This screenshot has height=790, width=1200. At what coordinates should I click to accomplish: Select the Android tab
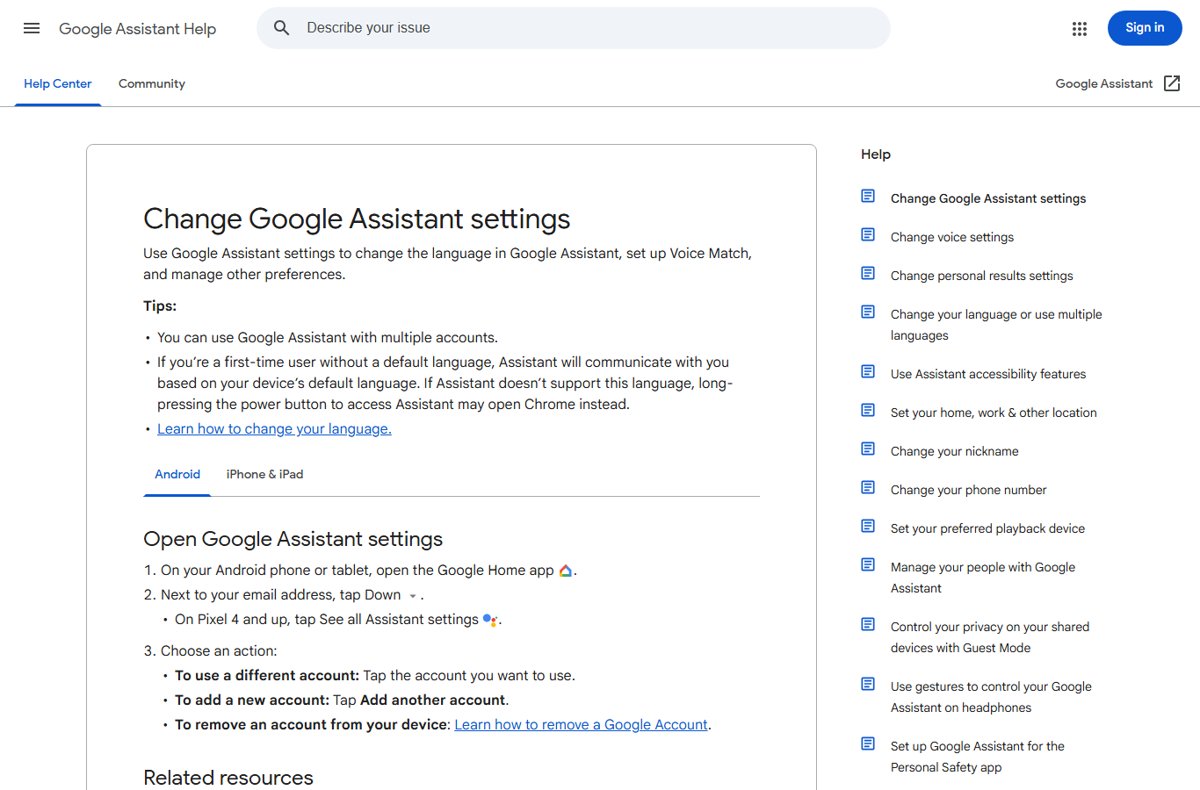177,474
